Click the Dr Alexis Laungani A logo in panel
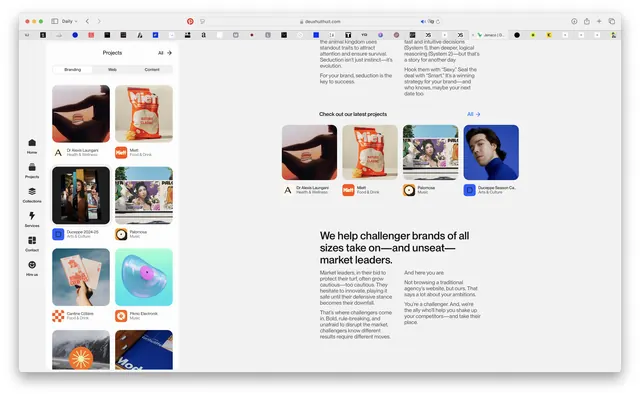This screenshot has width=640, height=397. [x=58, y=153]
